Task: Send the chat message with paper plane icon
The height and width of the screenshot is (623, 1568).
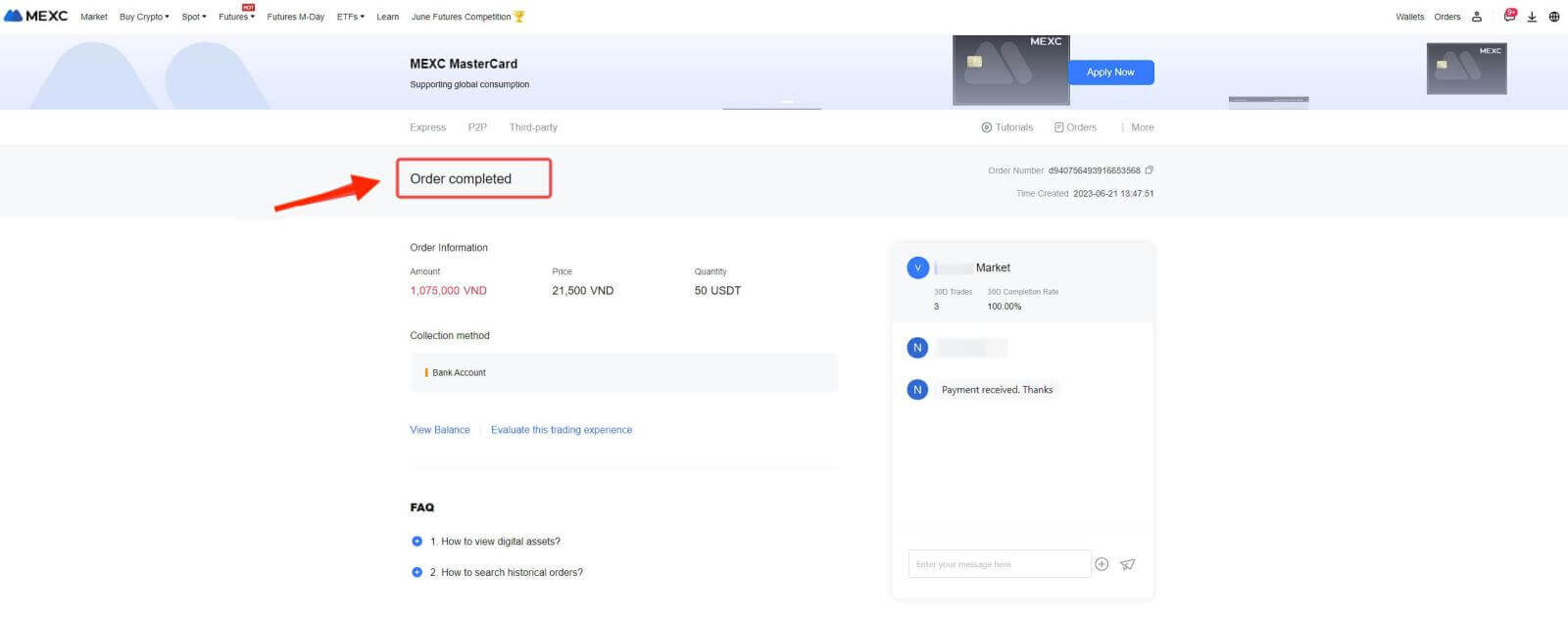Action: (x=1128, y=564)
